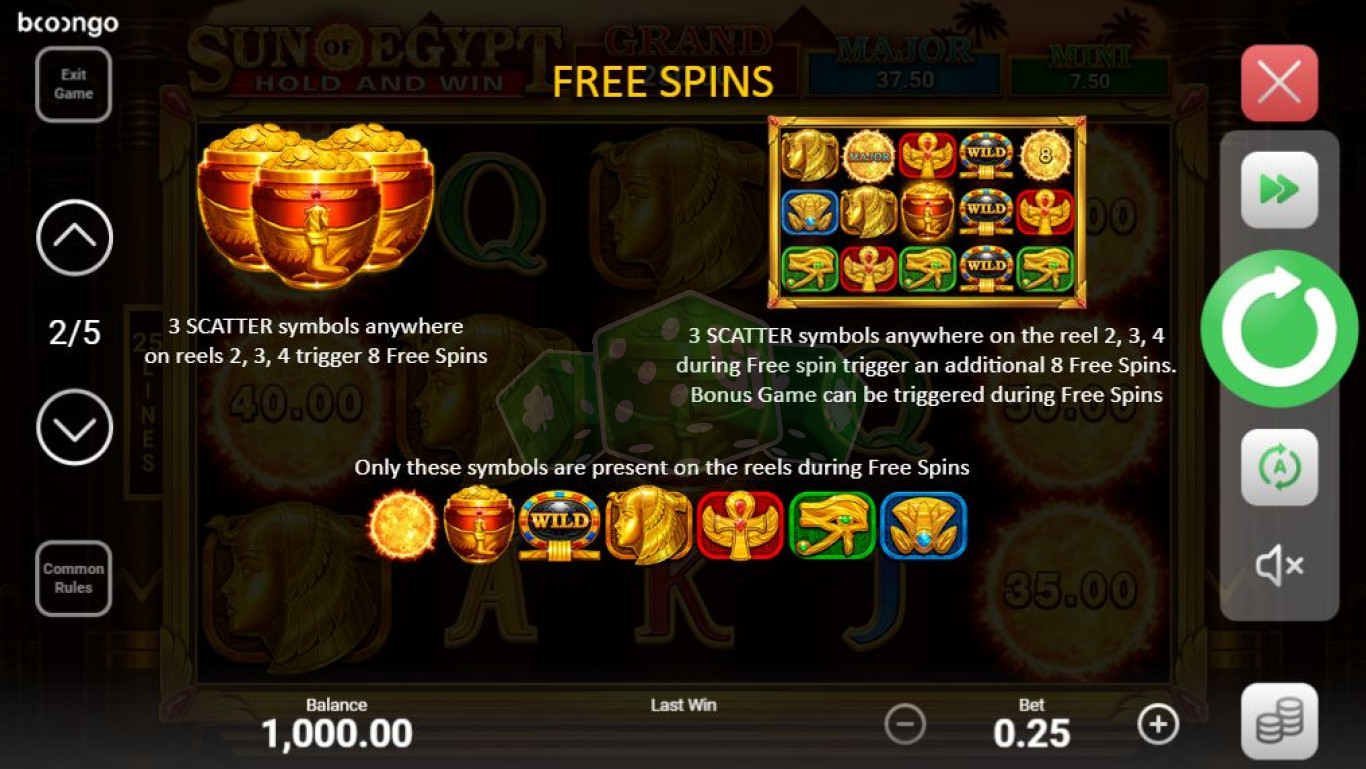The image size is (1366, 769).
Task: Toggle the autoplay button
Action: (x=1279, y=467)
